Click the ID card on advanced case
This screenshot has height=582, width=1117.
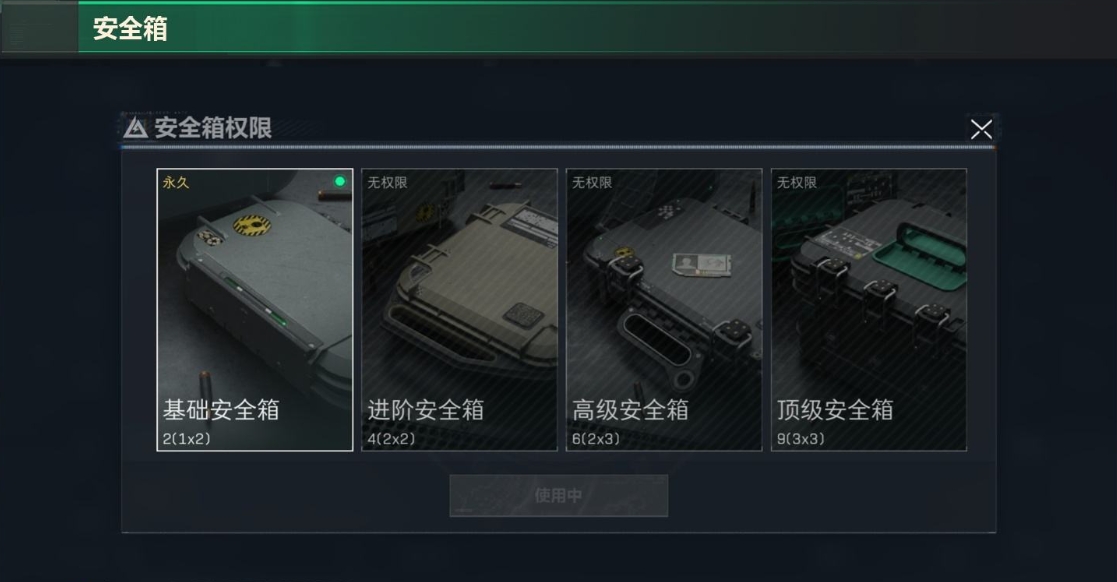[x=702, y=263]
